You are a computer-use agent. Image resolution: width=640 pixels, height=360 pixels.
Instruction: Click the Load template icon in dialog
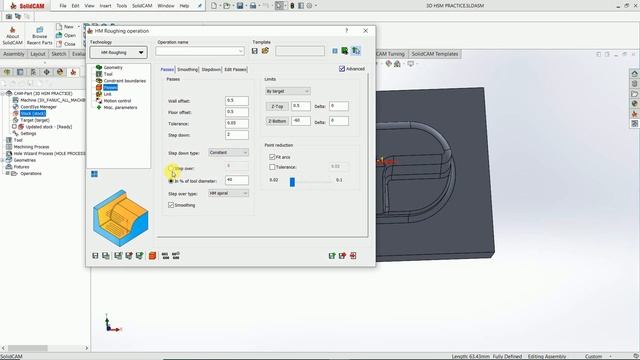[x=265, y=51]
